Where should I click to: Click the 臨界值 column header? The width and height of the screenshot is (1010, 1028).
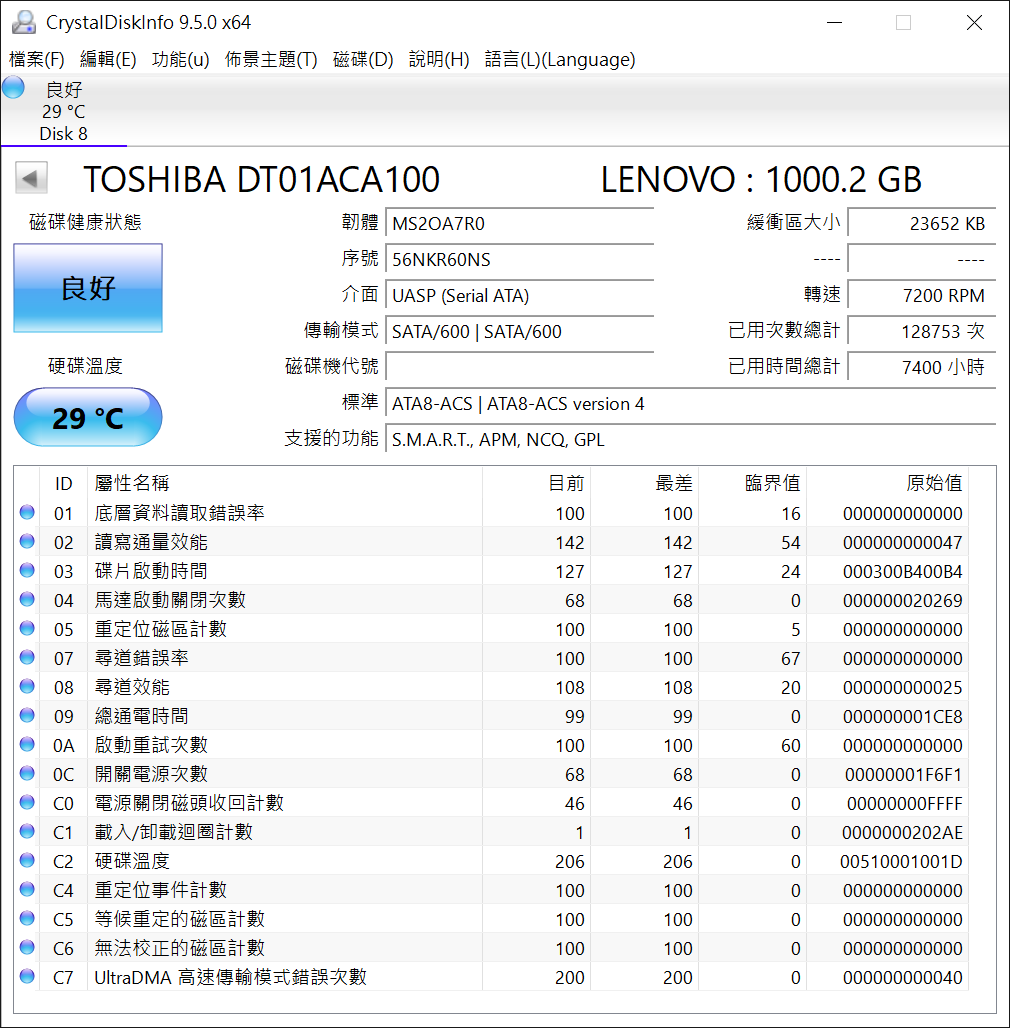(752, 483)
